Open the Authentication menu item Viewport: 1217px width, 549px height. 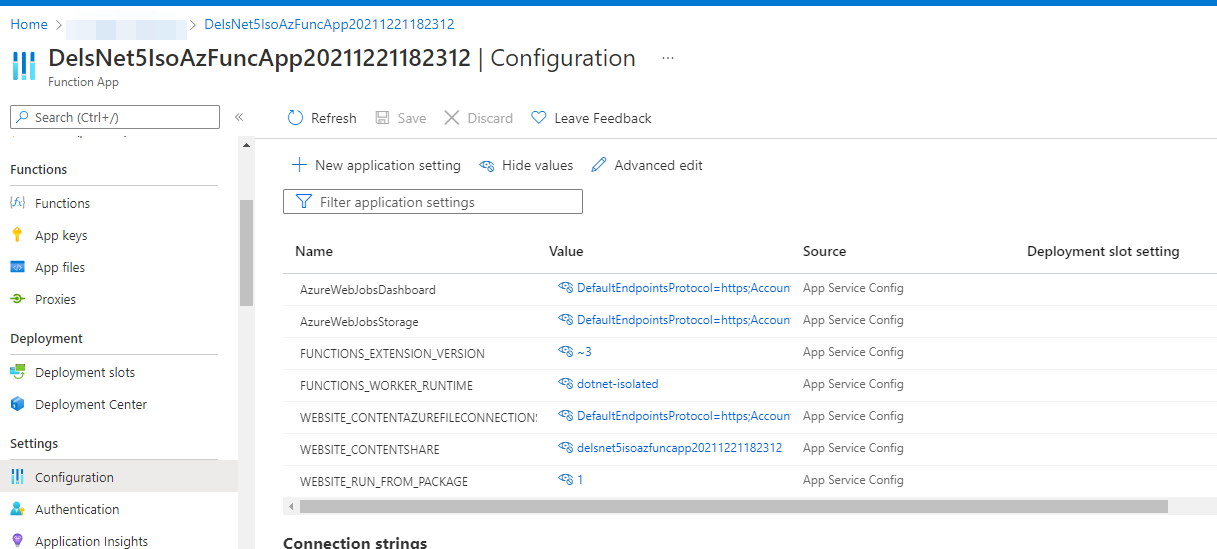(x=77, y=509)
